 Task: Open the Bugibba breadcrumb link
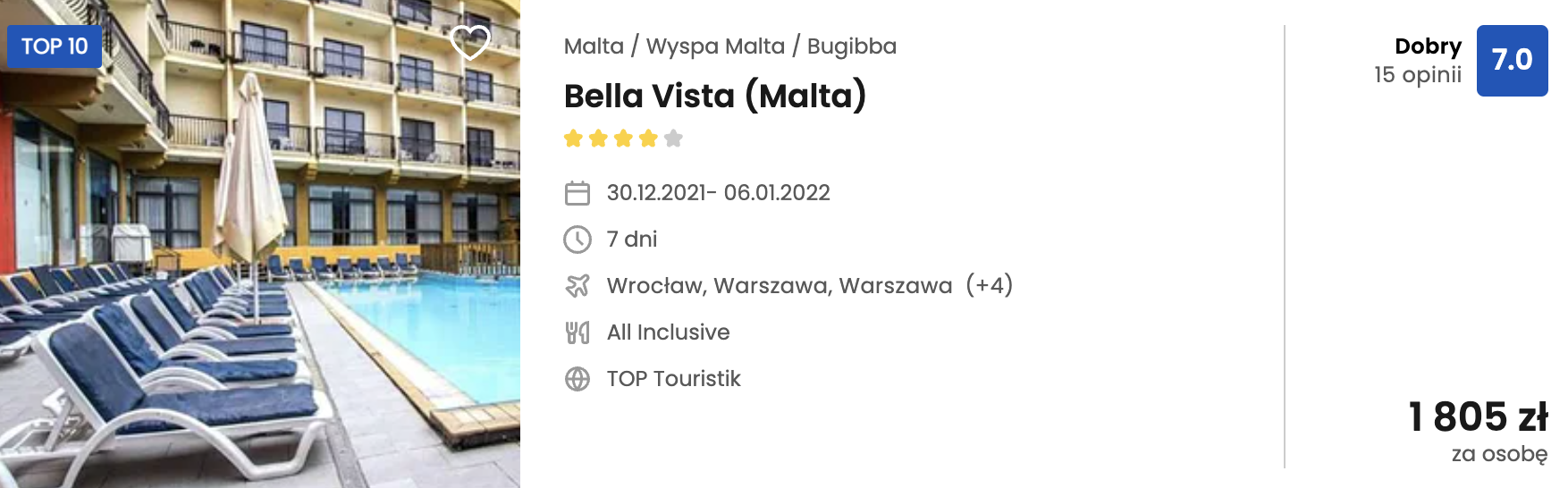(x=851, y=46)
